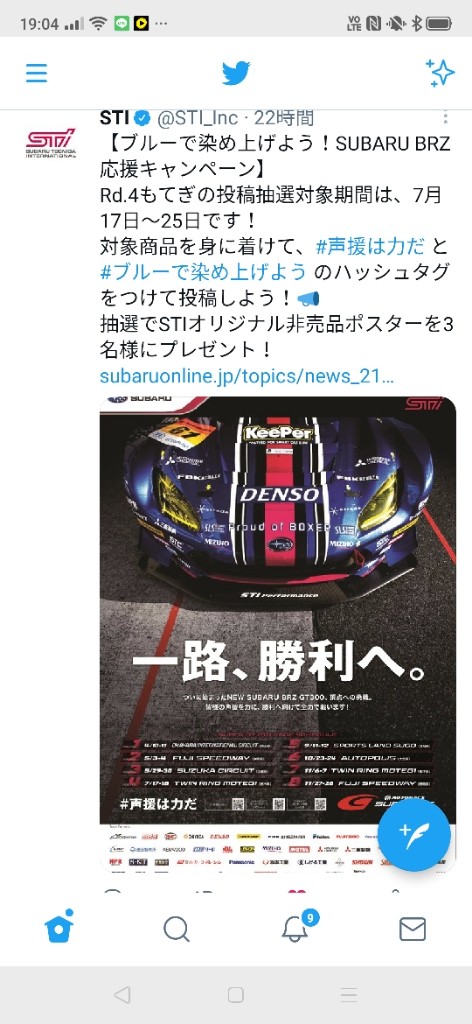Open the hamburger navigation menu
This screenshot has height=1024, width=472.
click(x=37, y=73)
